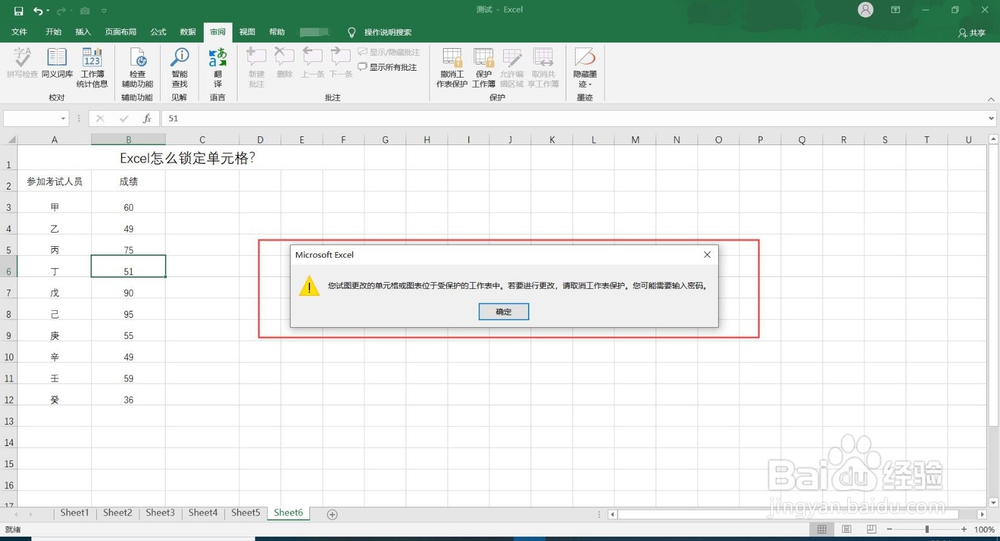1000x541 pixels.
Task: Open 工作簿统计信息 workbook statistics
Action: point(92,67)
